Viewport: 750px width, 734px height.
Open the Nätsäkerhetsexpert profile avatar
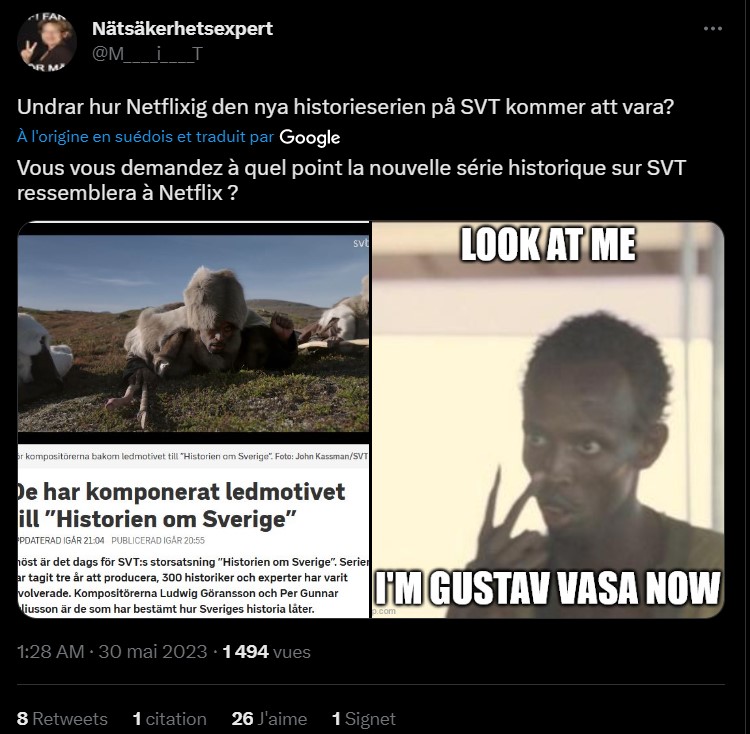click(47, 42)
